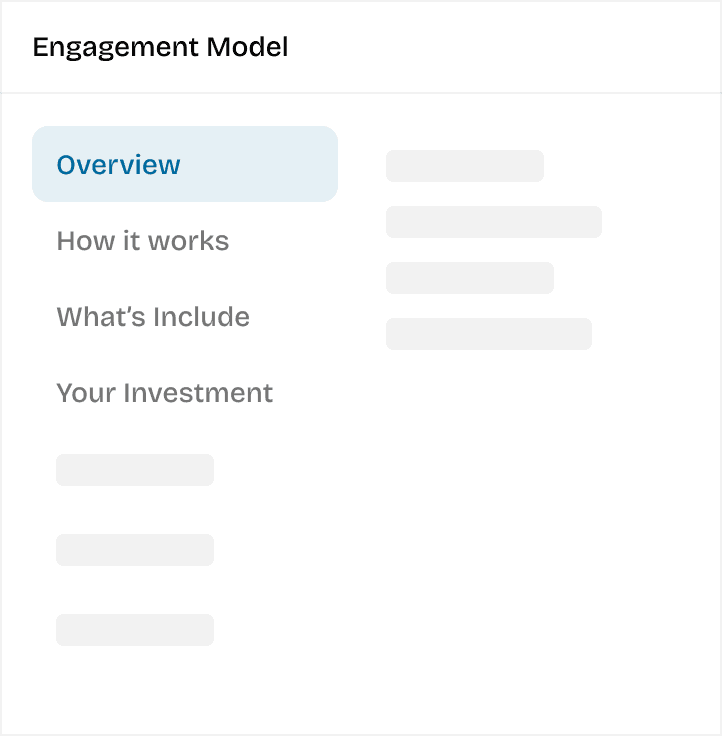
Task: Click the Your Investment sidebar link
Action: [x=164, y=393]
